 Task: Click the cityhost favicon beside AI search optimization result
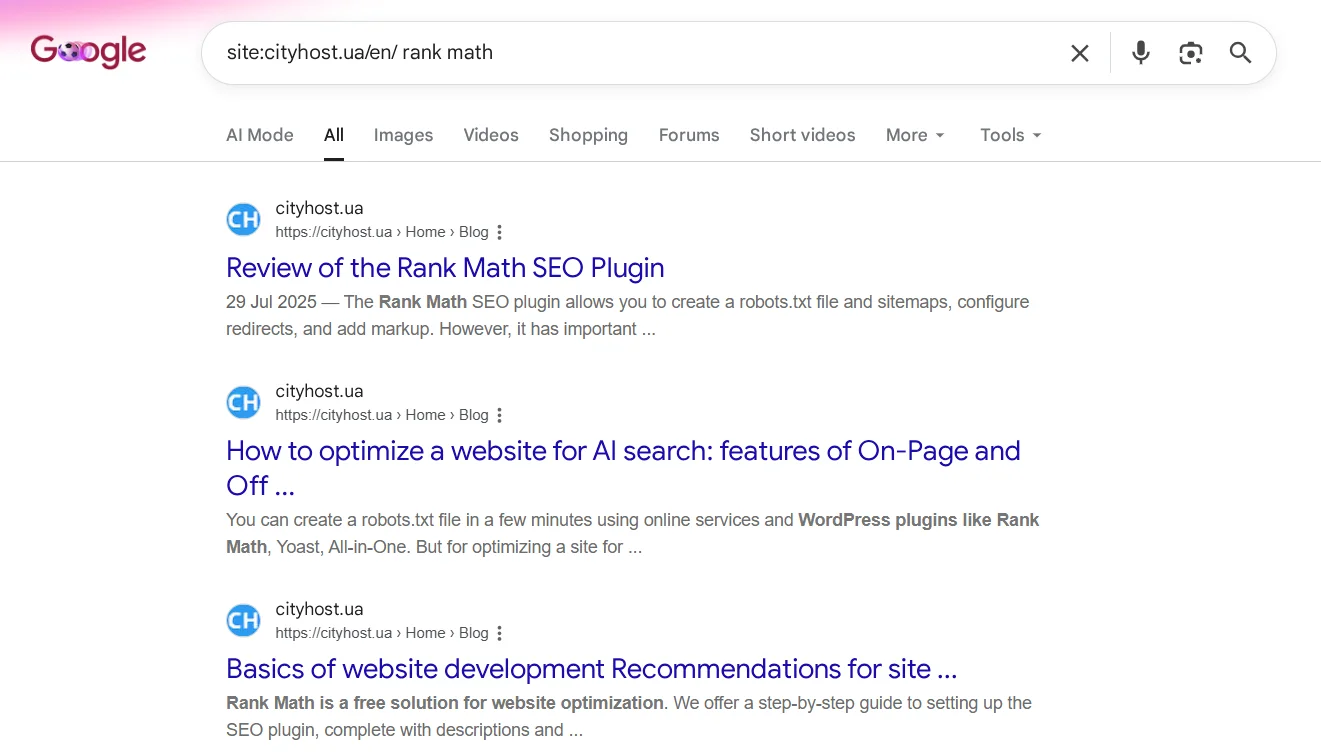pos(243,402)
